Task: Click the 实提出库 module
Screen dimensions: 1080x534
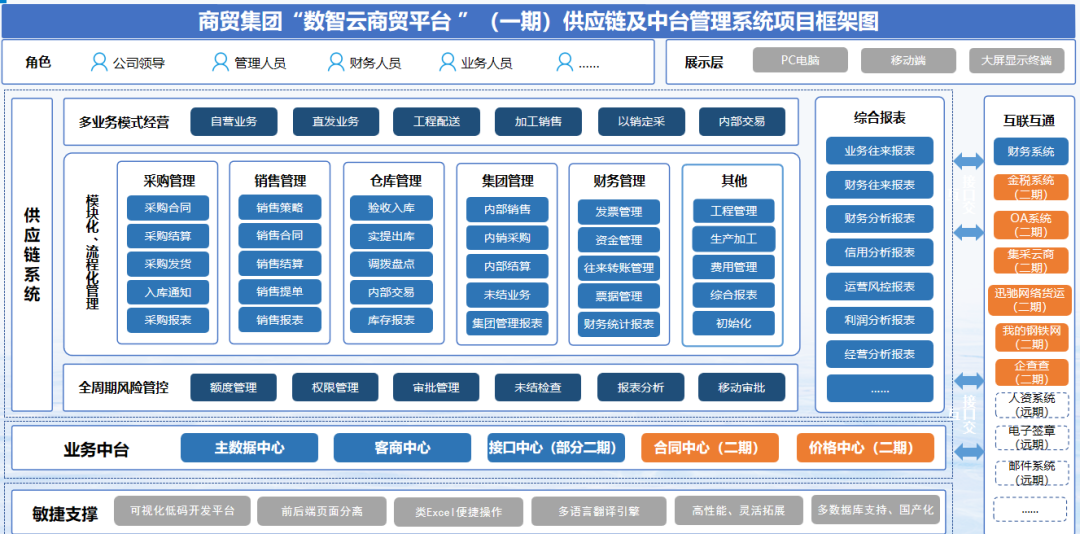Action: (391, 236)
